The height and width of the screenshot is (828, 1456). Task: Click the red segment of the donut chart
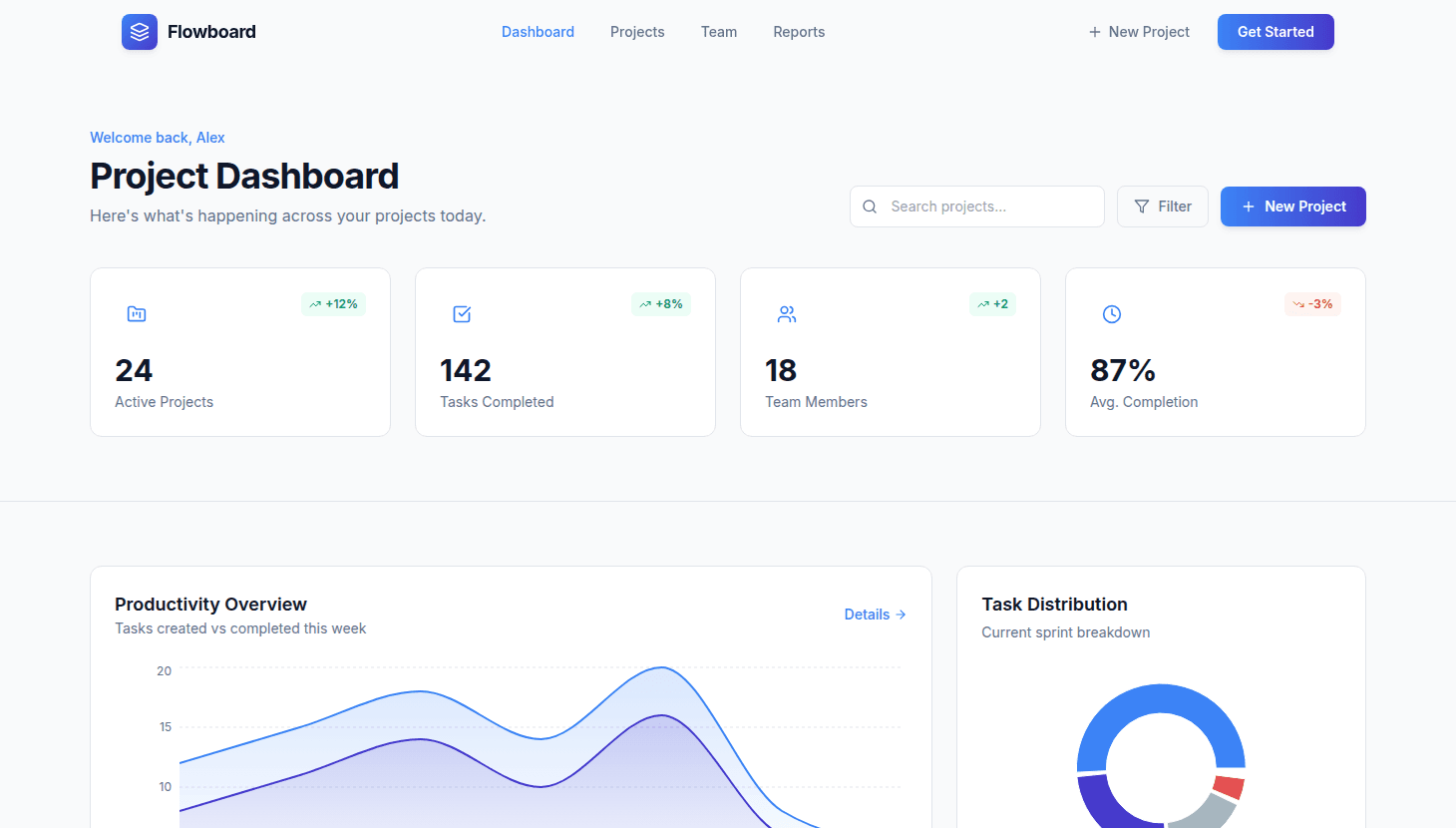[1229, 787]
